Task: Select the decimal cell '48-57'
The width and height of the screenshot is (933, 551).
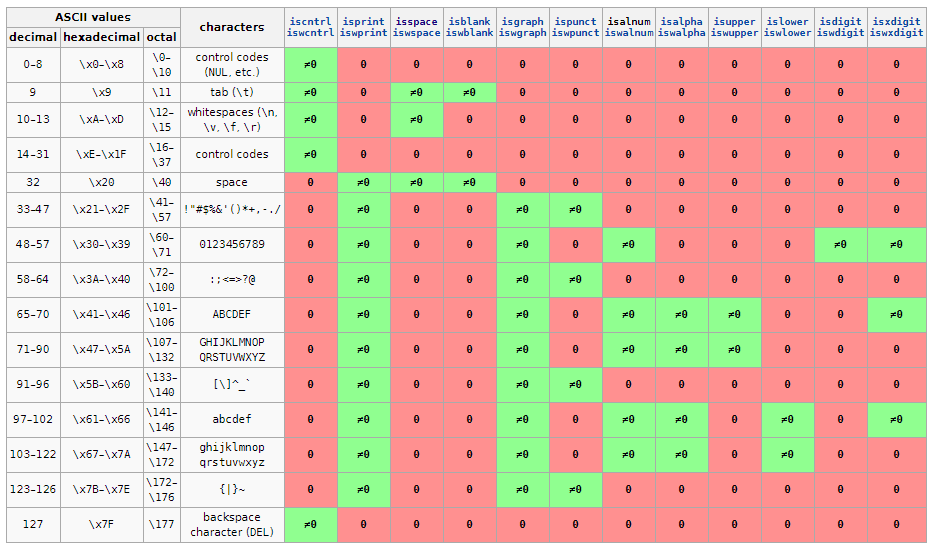Action: 33,245
